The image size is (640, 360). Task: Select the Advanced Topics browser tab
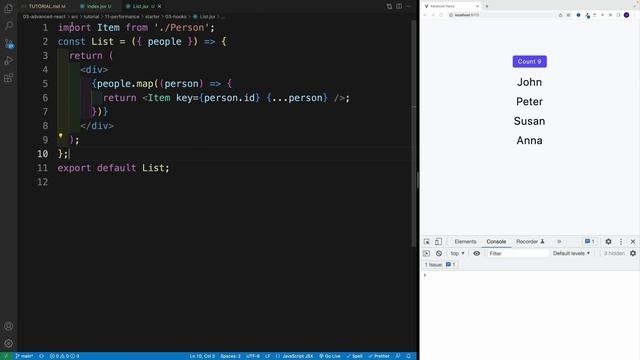(451, 6)
